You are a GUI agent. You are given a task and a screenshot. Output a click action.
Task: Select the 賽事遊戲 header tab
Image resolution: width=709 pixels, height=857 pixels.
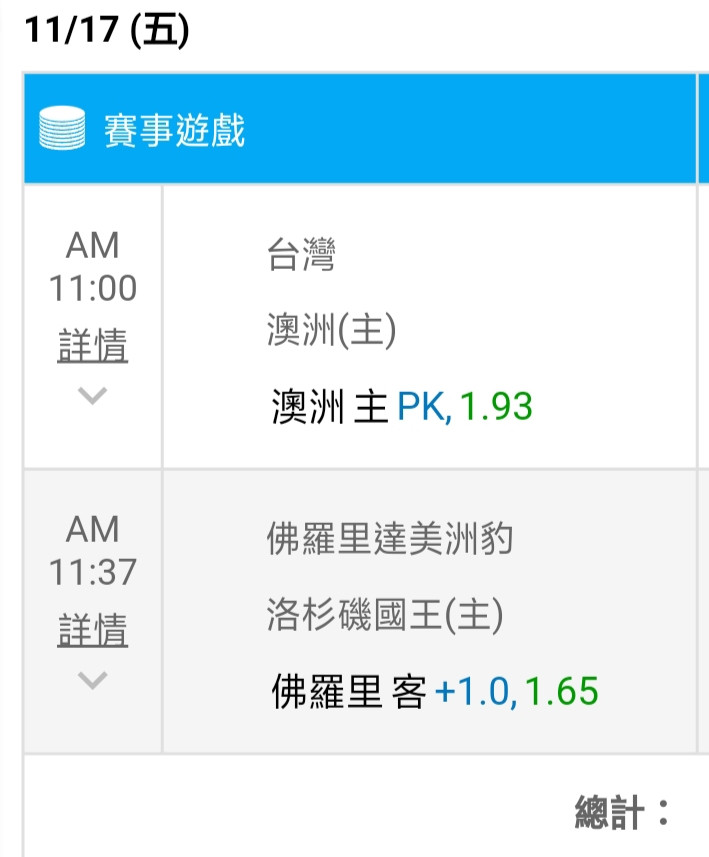click(x=174, y=130)
